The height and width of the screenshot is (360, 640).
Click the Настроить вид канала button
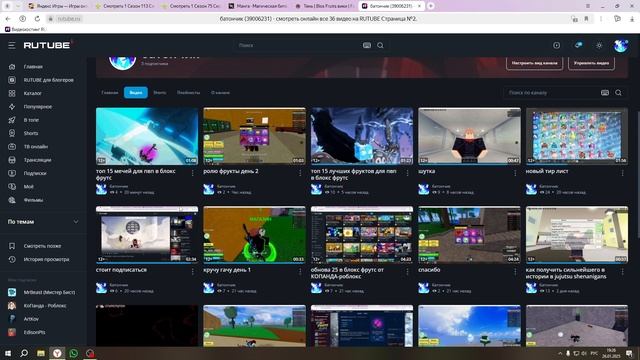point(534,63)
